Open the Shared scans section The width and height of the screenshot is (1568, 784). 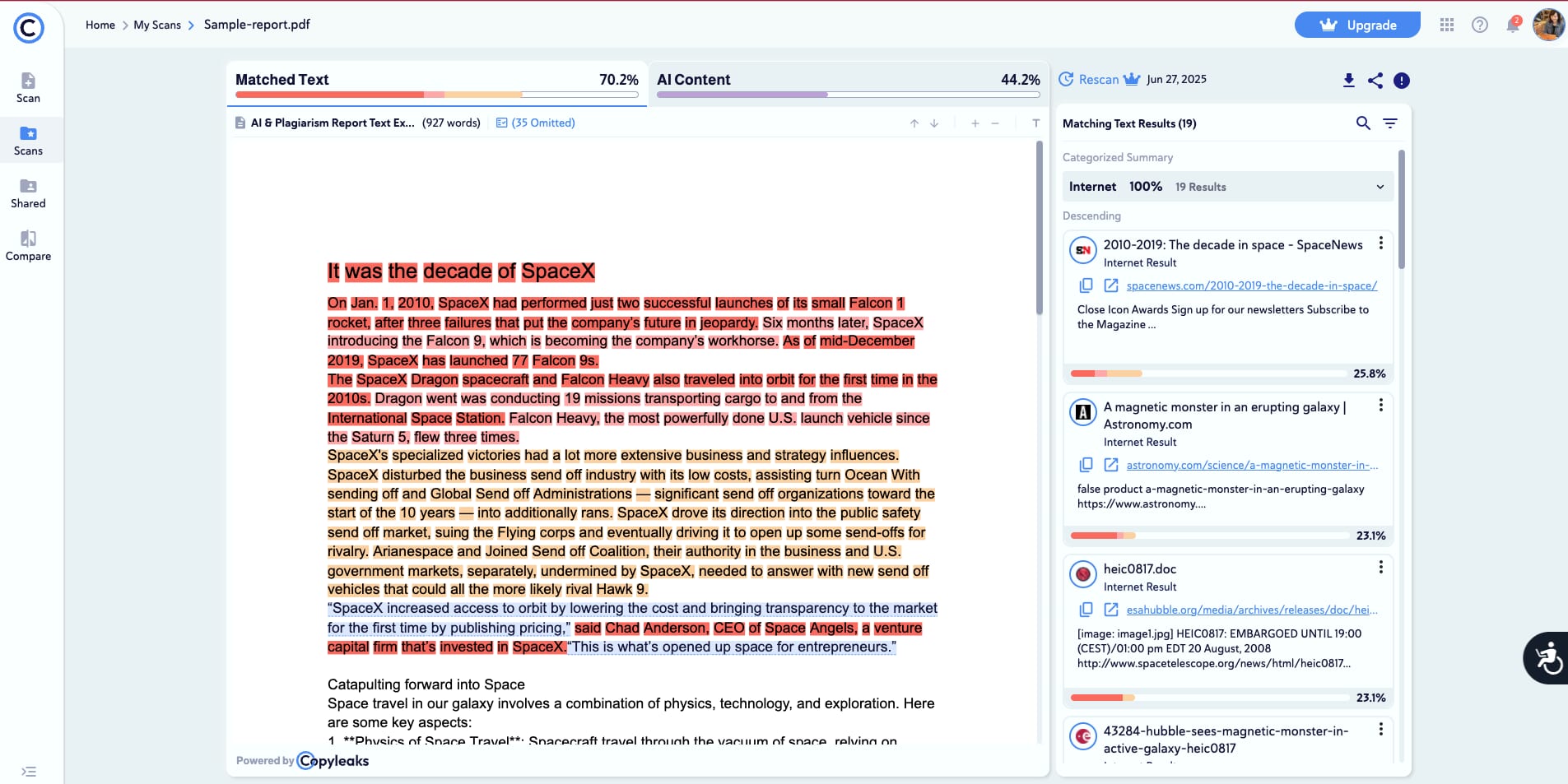coord(28,193)
